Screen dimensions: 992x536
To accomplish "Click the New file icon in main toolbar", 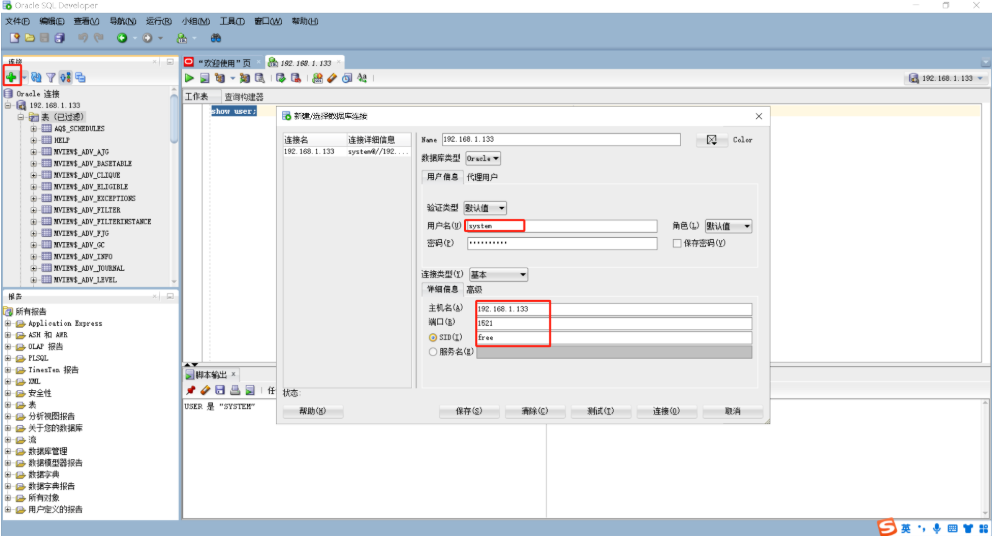I will [x=15, y=38].
